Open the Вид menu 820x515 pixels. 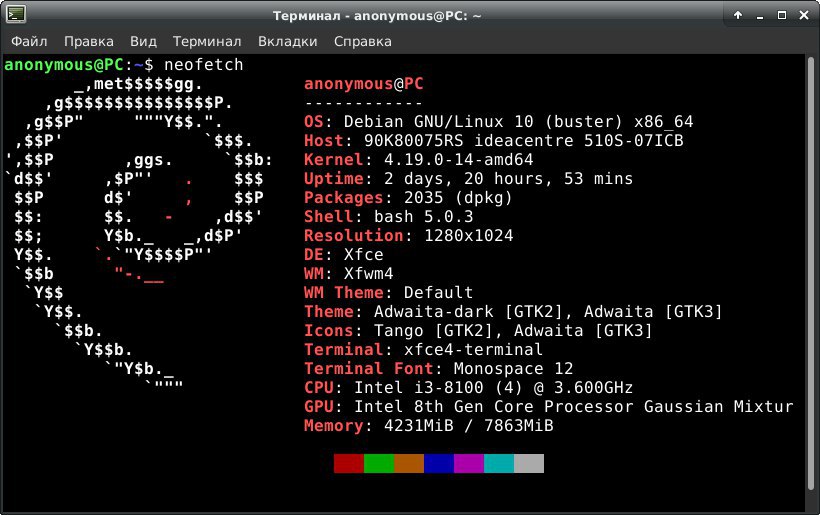143,41
